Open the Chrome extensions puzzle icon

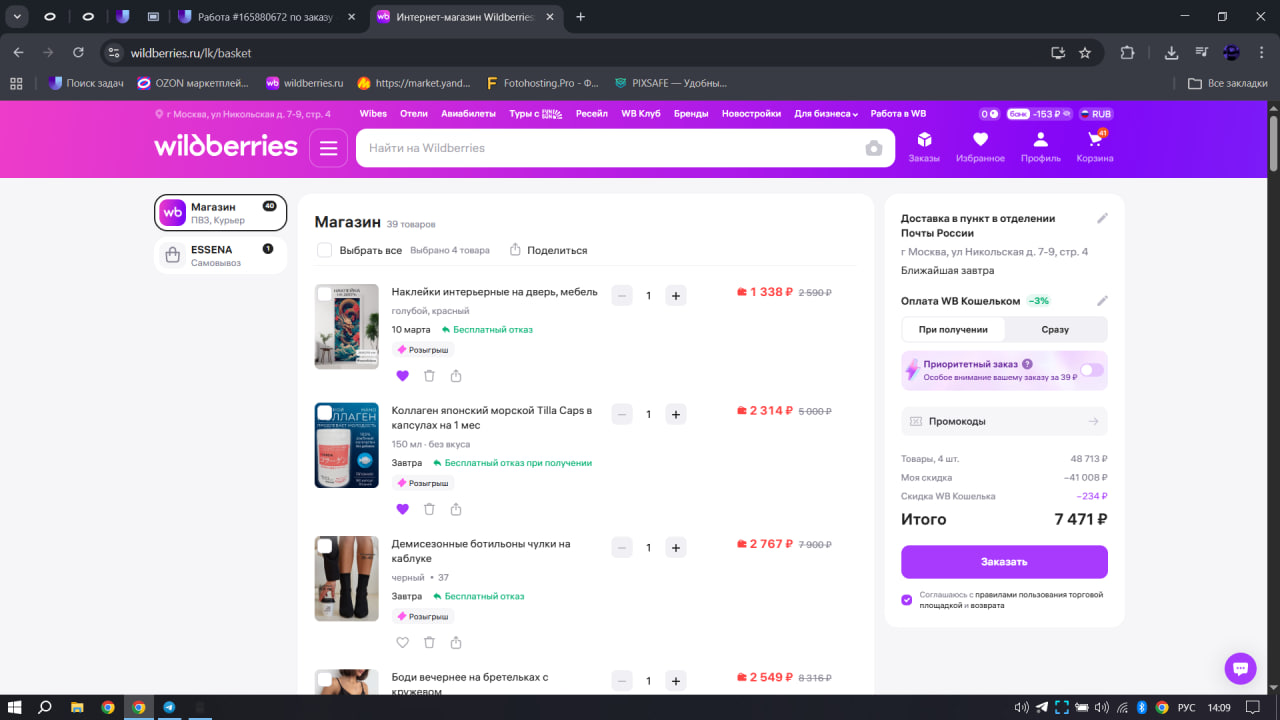click(x=1128, y=53)
